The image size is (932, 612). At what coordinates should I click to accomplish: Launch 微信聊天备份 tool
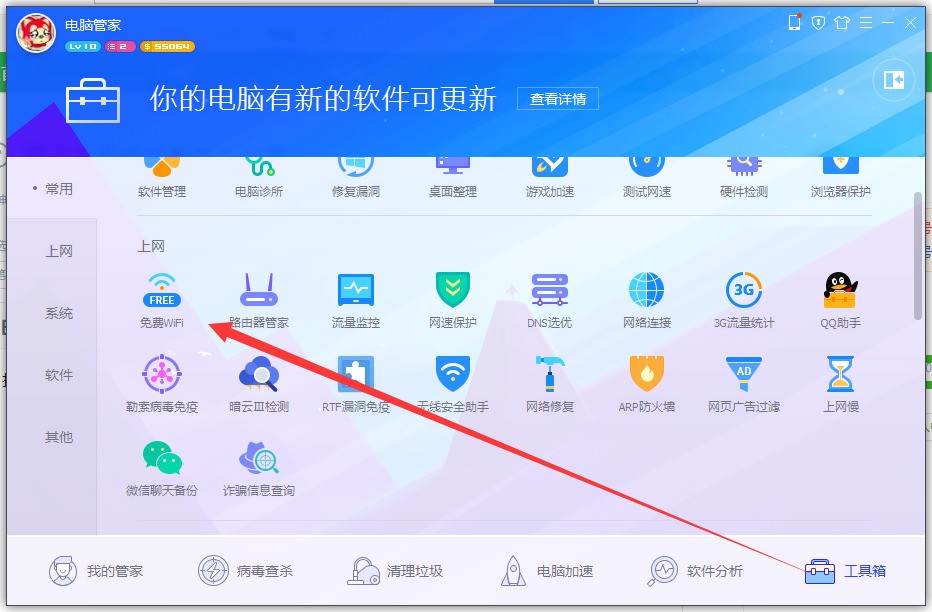click(x=162, y=468)
